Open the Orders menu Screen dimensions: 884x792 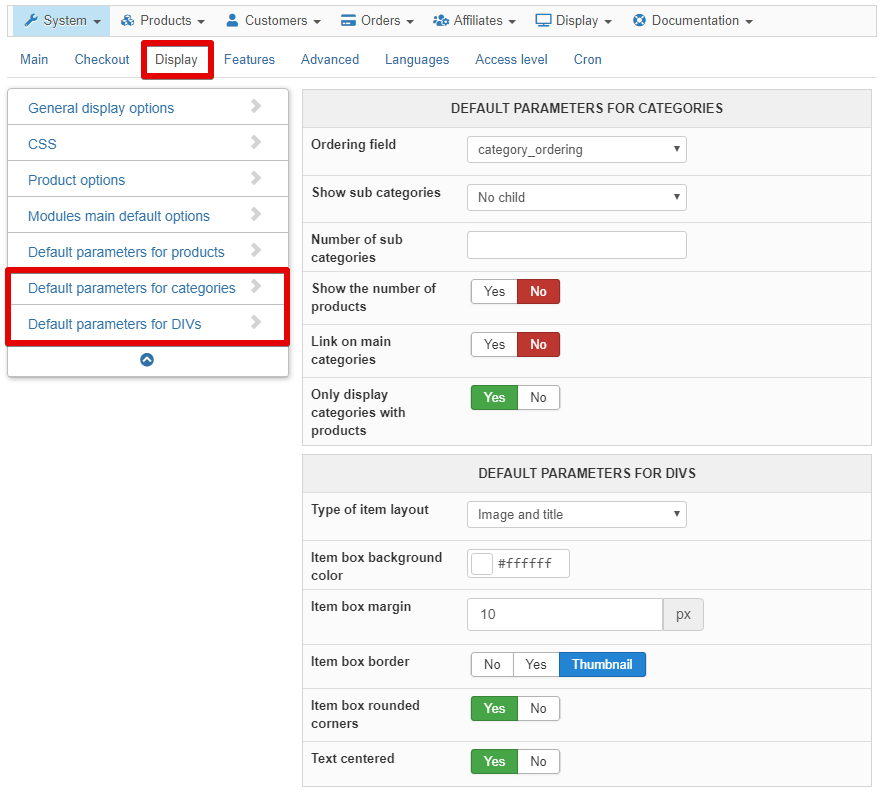tap(378, 21)
